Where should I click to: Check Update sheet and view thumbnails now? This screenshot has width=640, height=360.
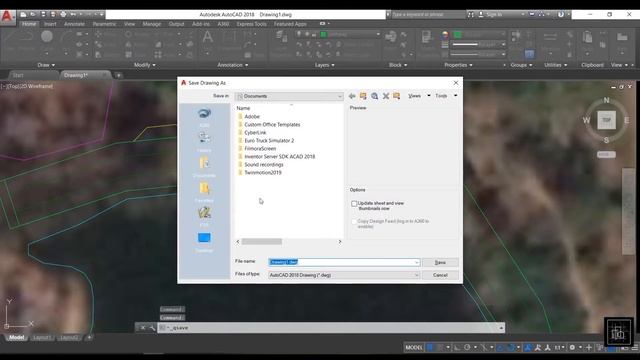pos(354,204)
